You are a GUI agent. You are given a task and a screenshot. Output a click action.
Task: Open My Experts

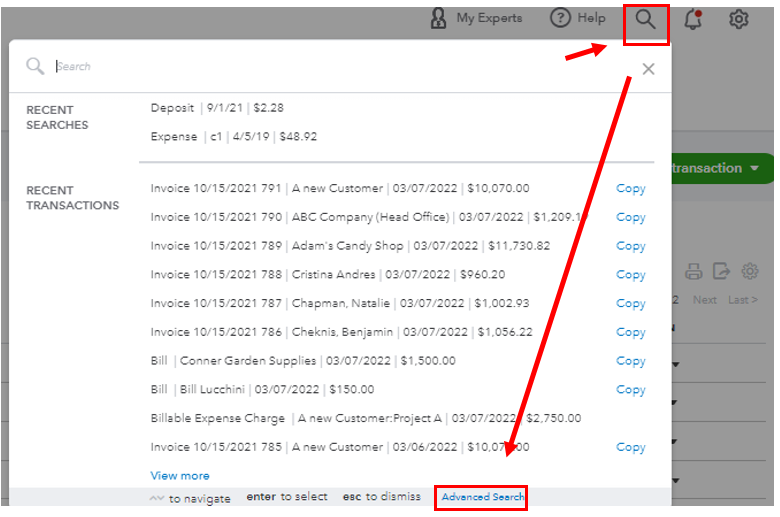(476, 18)
